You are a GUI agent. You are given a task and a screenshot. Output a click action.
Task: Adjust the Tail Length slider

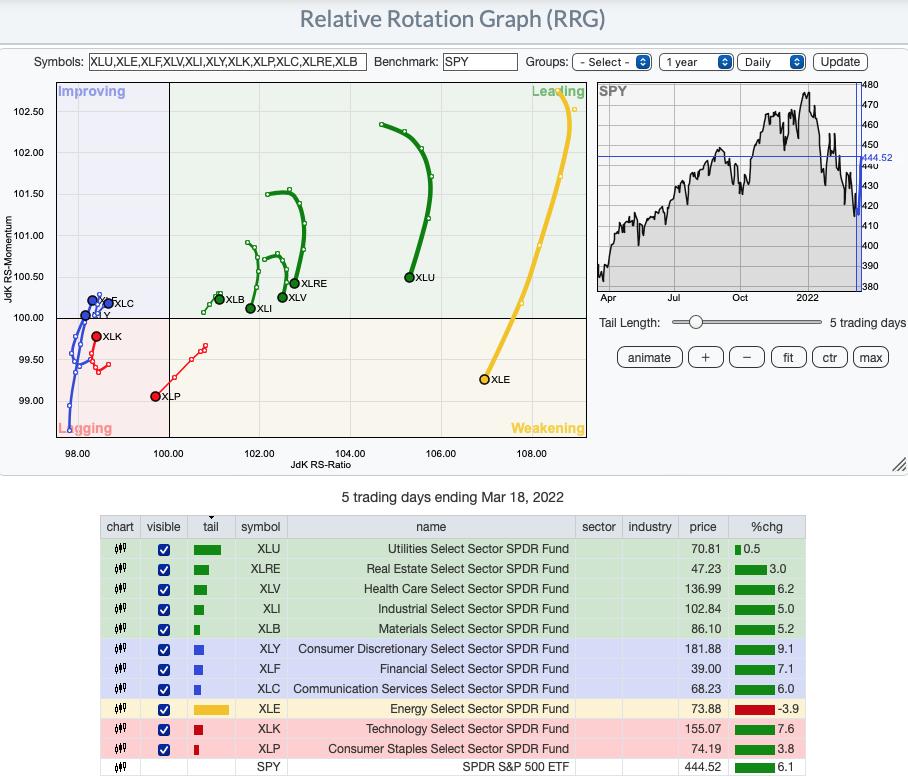click(x=695, y=322)
